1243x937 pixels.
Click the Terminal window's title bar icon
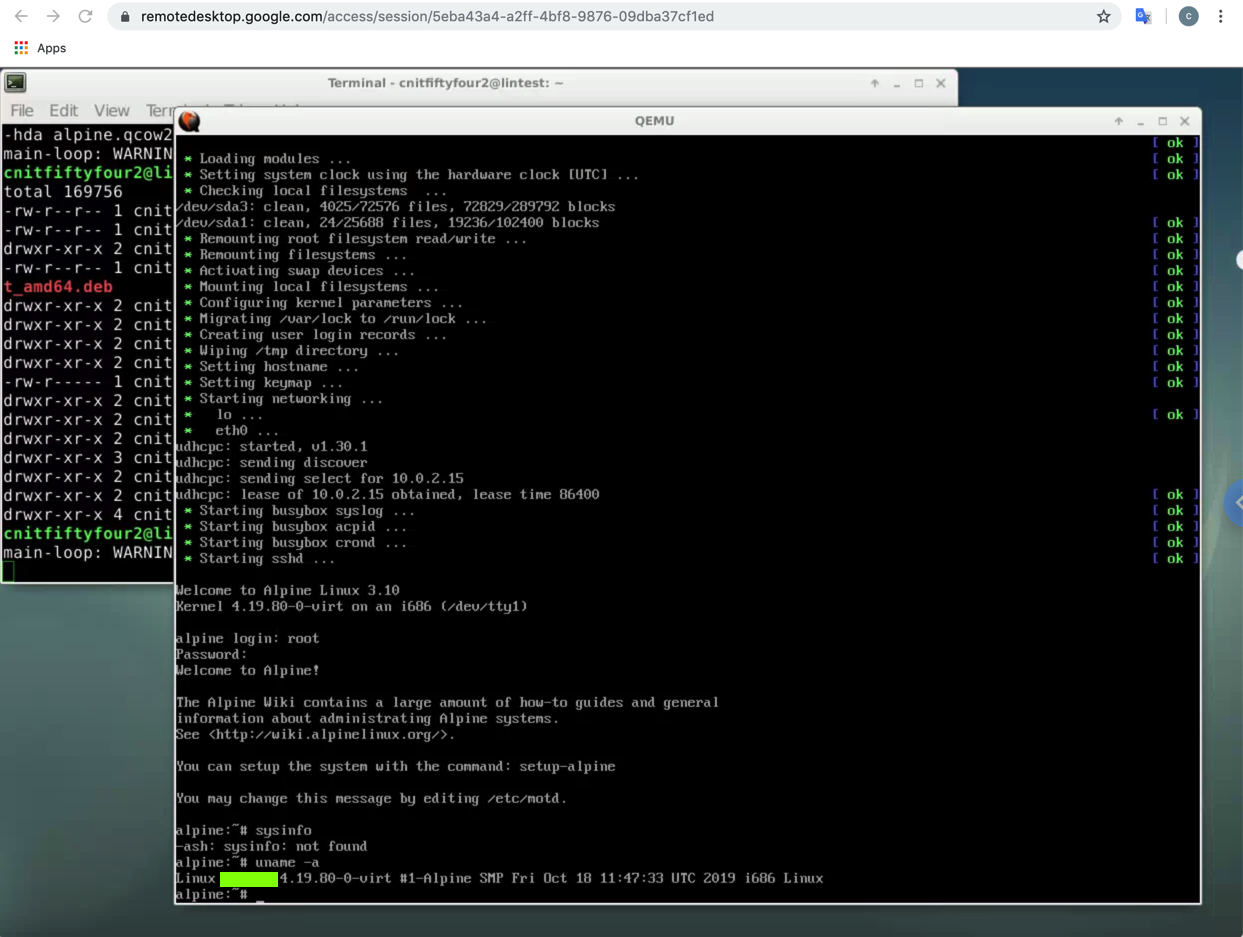[15, 83]
